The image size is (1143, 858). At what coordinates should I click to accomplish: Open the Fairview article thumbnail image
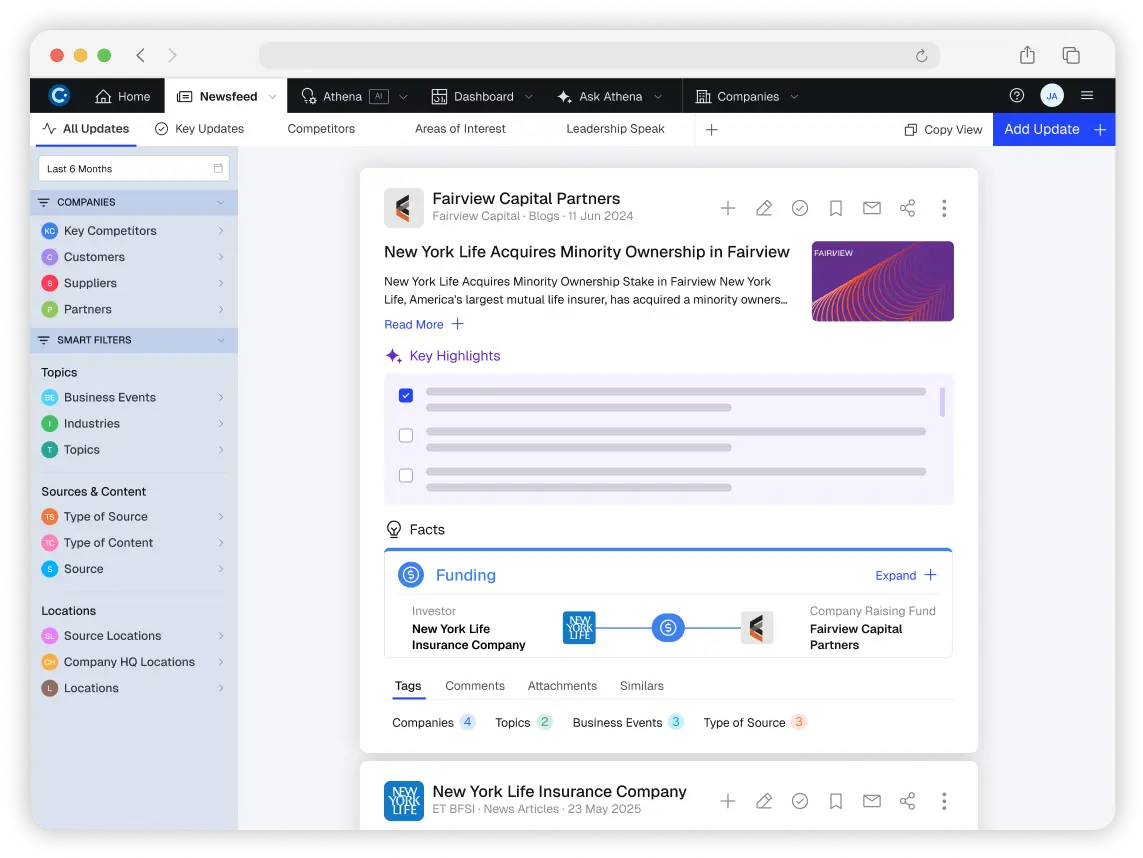(x=882, y=281)
